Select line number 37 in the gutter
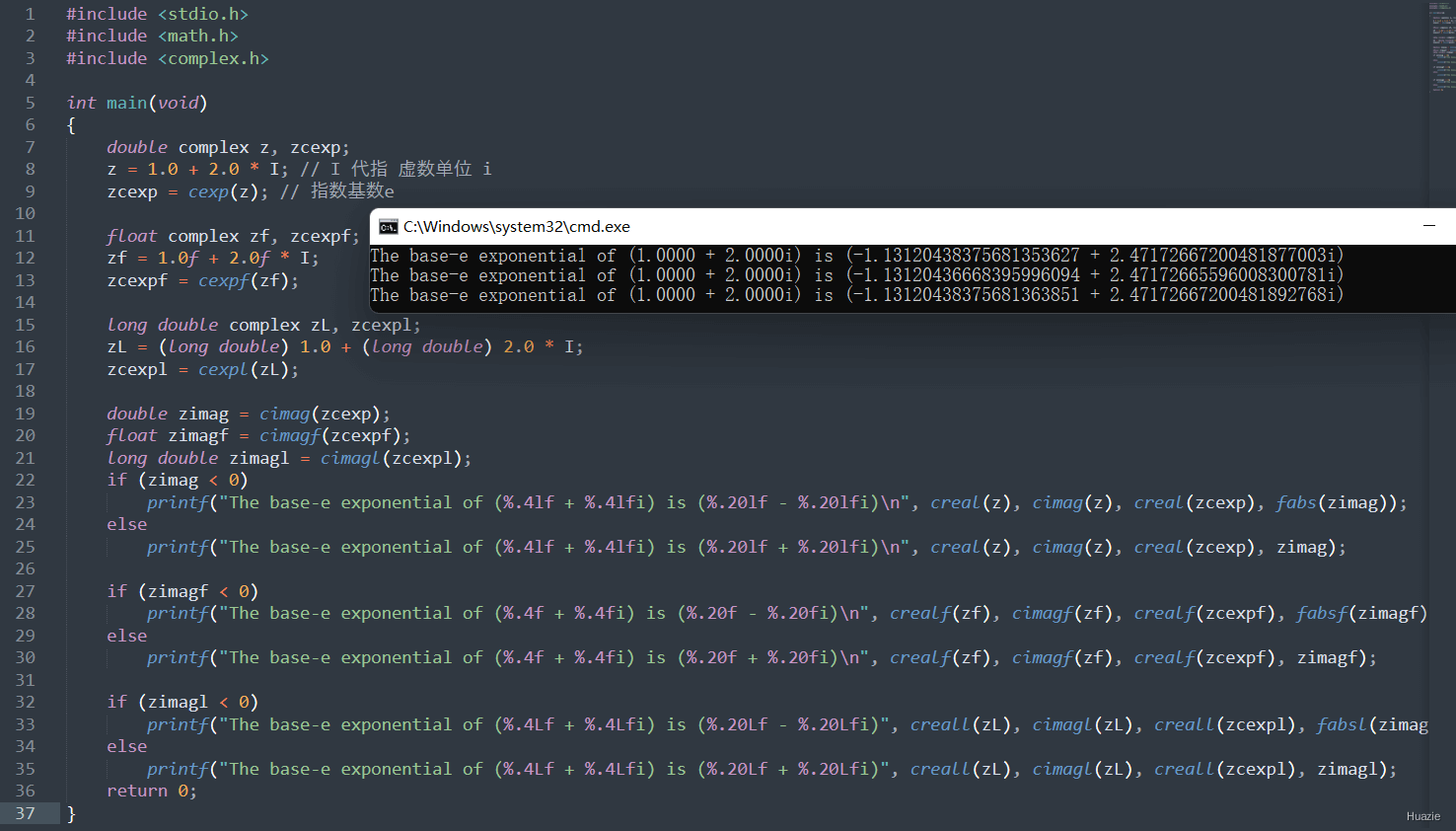Viewport: 1456px width, 831px height. (x=25, y=813)
